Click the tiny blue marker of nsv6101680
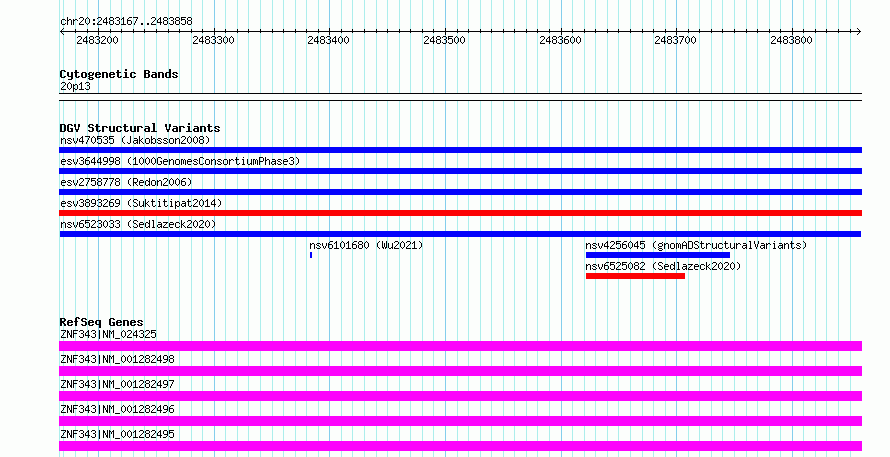 (x=311, y=255)
